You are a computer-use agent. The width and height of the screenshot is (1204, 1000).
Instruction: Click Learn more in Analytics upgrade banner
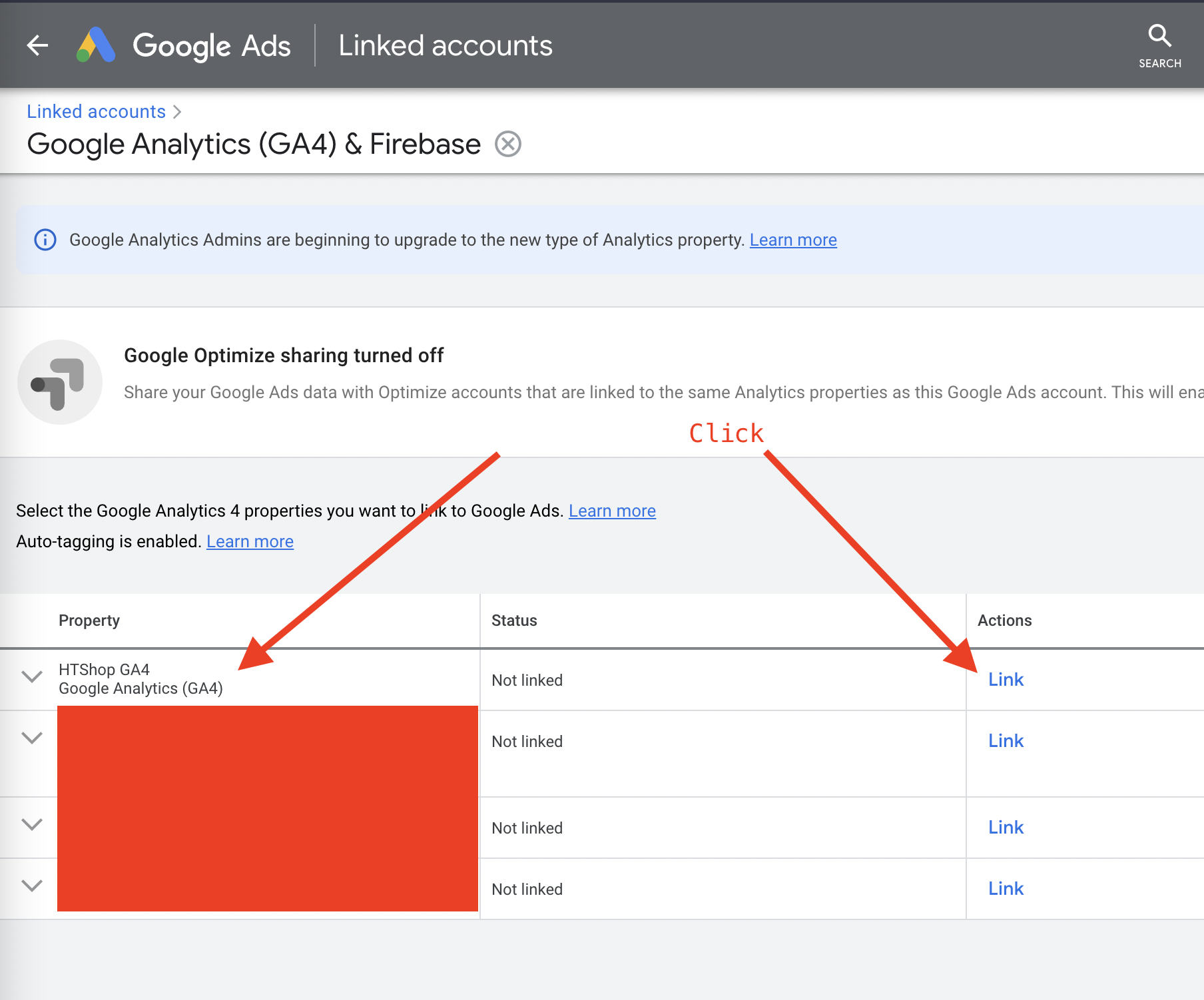coord(793,240)
